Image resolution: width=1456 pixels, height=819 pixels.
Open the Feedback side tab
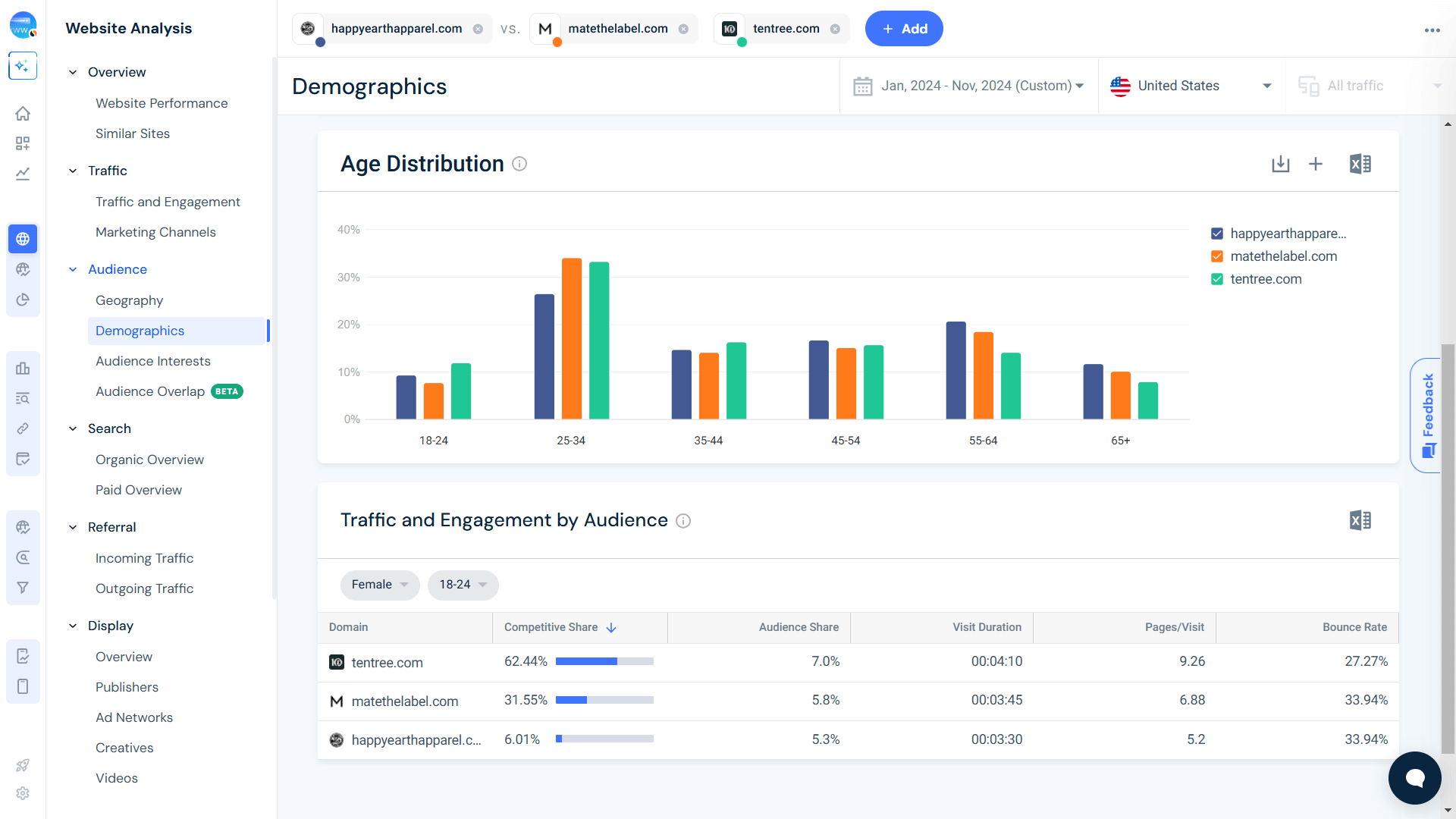pyautogui.click(x=1426, y=416)
